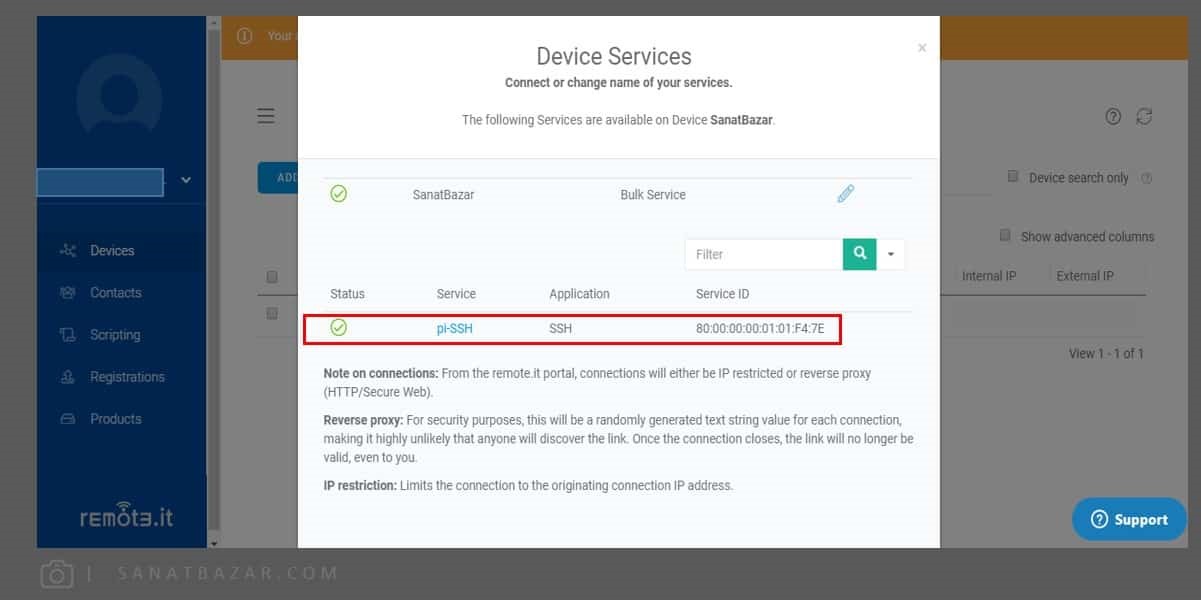This screenshot has width=1201, height=600.
Task: Enable Show advanced columns checkbox
Action: [1005, 235]
